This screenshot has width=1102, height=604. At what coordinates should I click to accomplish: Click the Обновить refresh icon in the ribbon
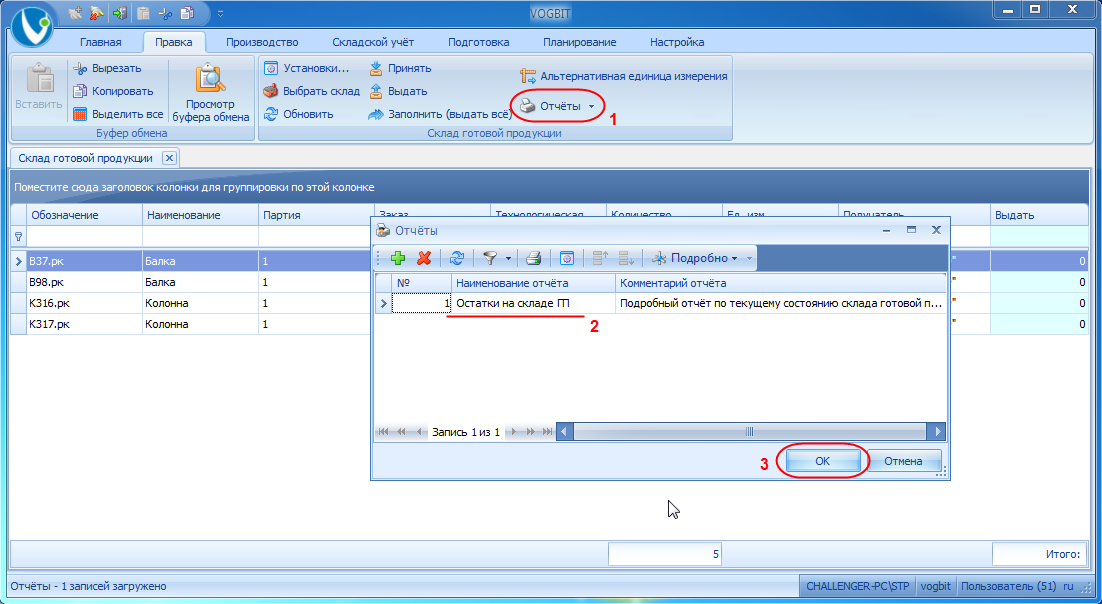[x=271, y=114]
